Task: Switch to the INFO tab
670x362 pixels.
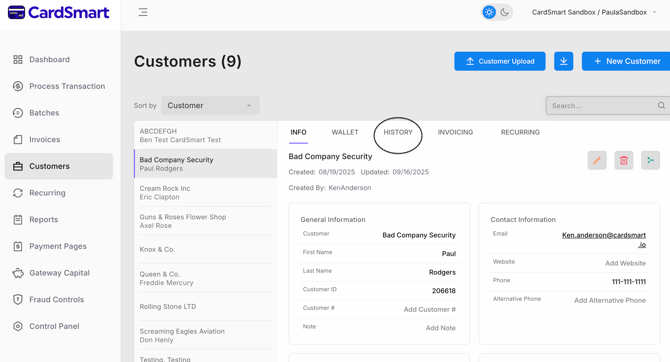Action: pos(298,132)
